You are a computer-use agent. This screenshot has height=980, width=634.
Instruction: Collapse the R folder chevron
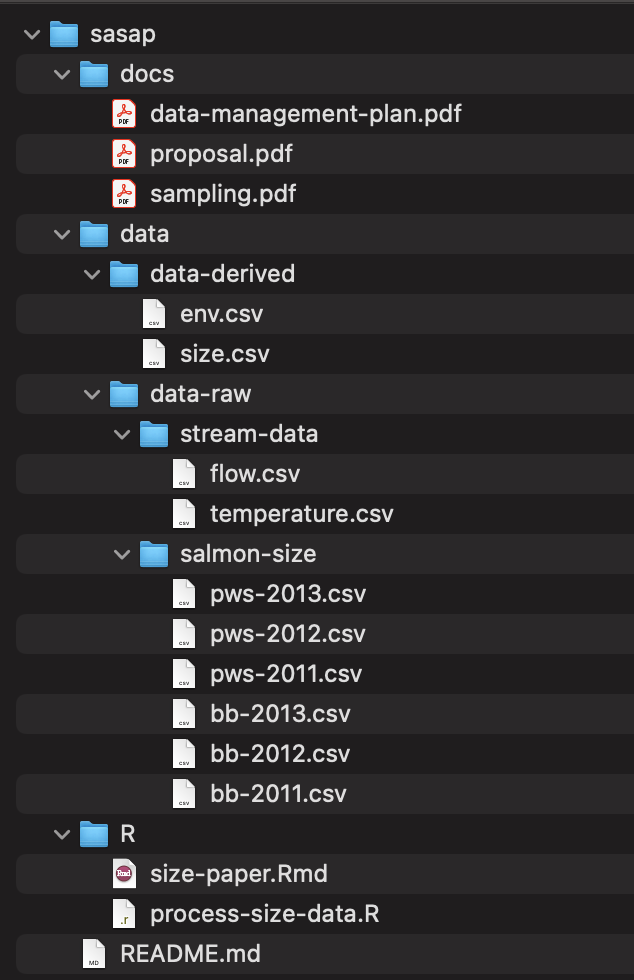point(62,835)
